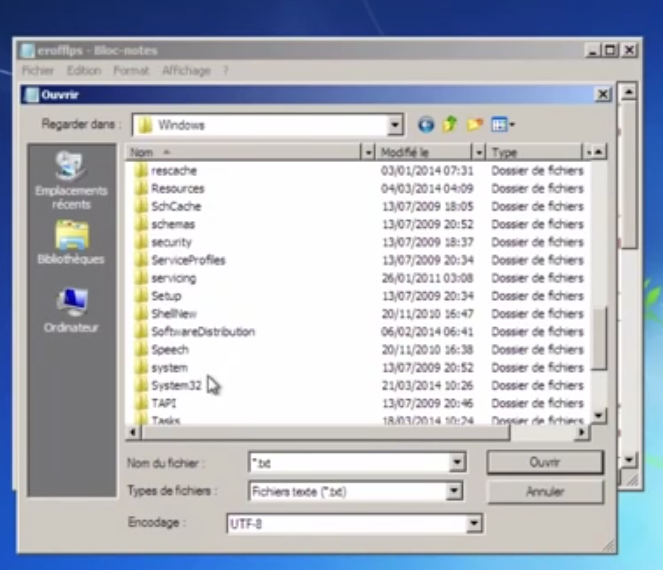
Task: Select the Speech folder icon
Action: coord(141,349)
